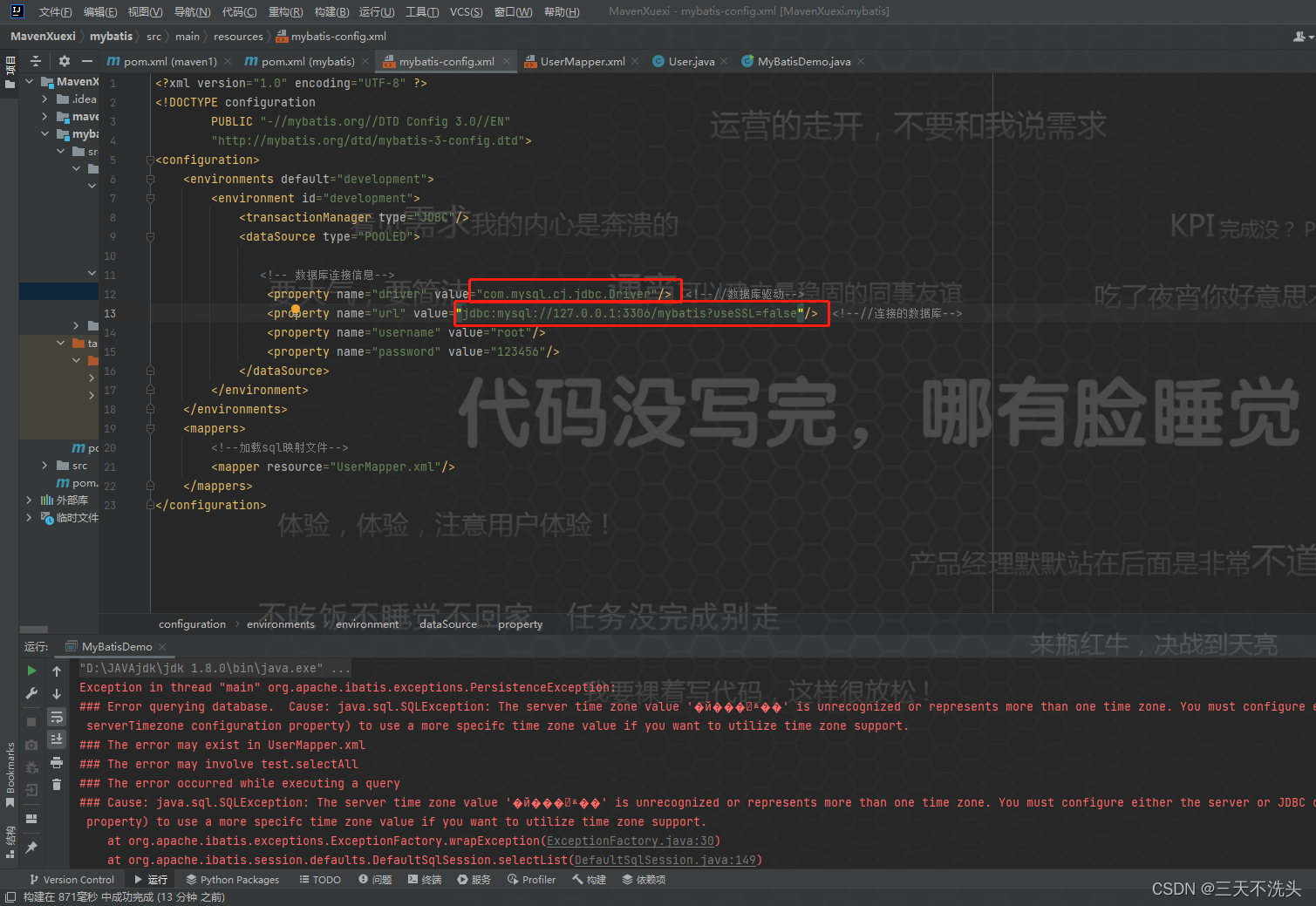The height and width of the screenshot is (906, 1316).
Task: Expand the 外部库 tree node
Action: tap(29, 499)
